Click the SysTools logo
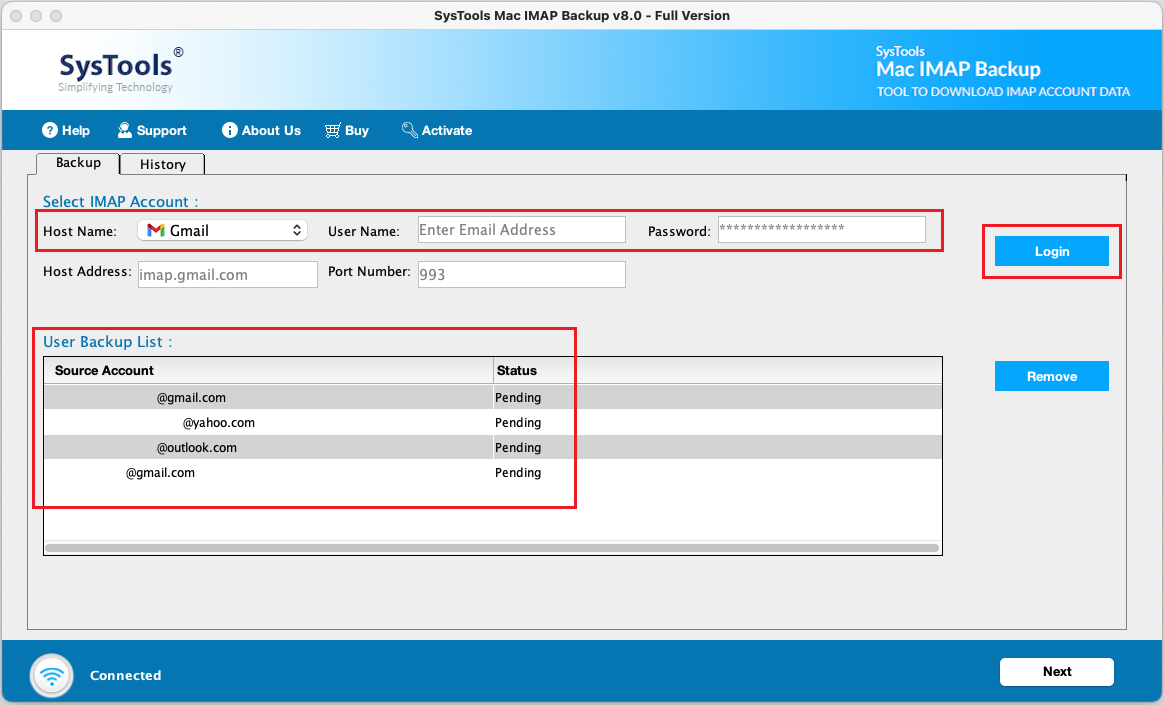This screenshot has width=1164, height=705. point(121,70)
